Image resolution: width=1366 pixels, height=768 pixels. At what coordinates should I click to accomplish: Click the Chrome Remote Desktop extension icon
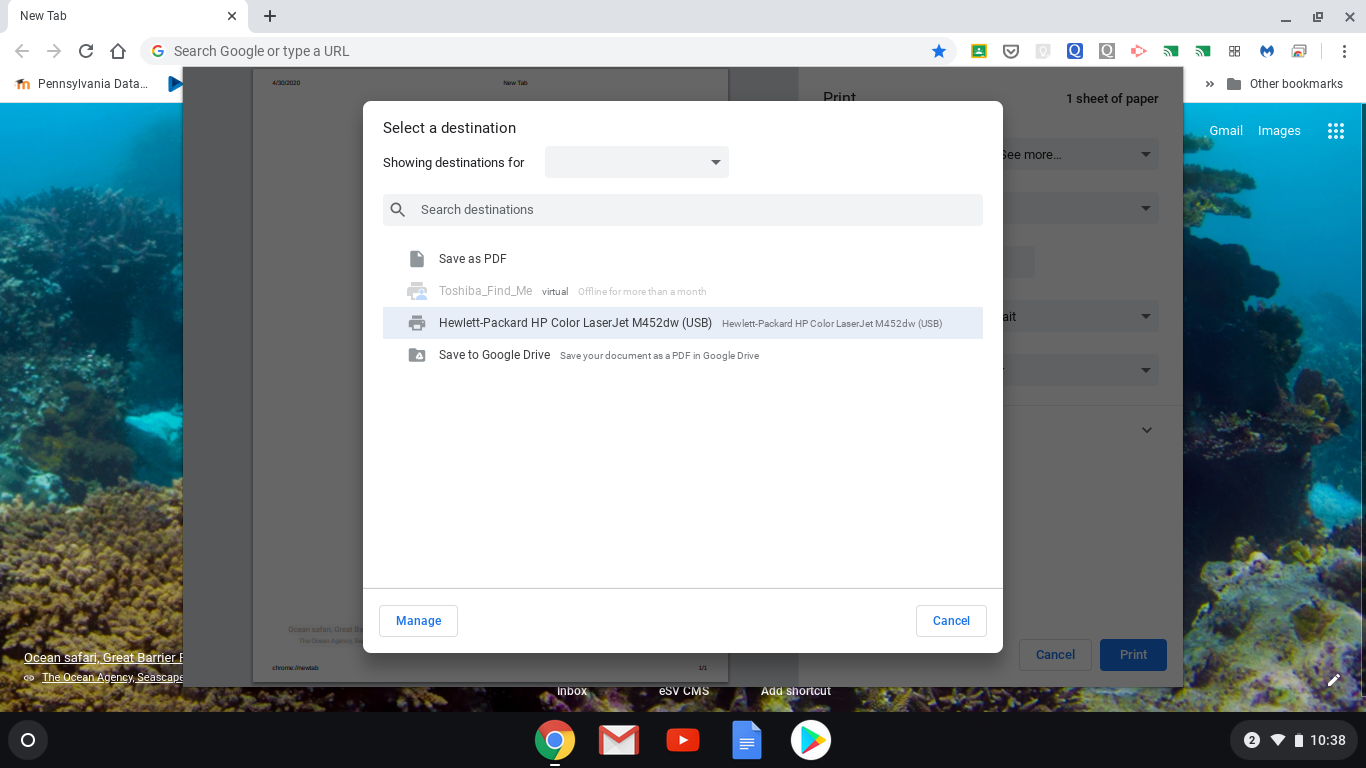point(1299,51)
